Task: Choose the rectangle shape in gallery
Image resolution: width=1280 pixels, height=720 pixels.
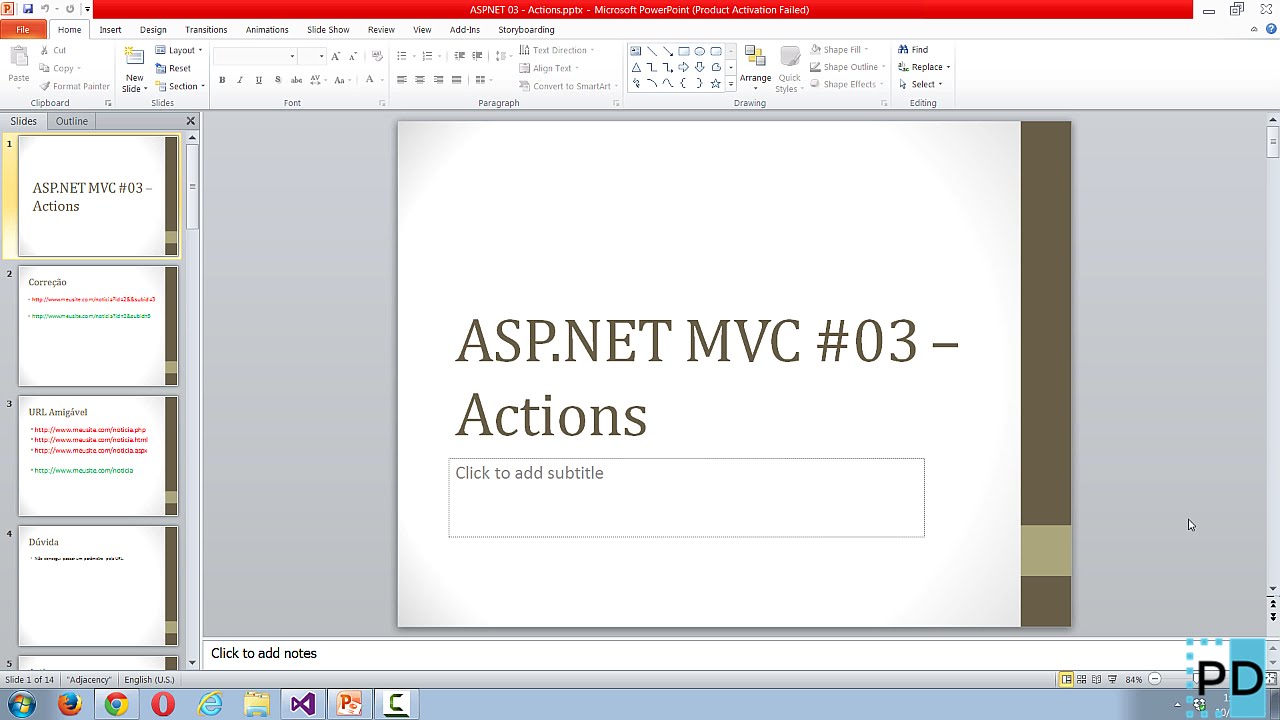Action: [x=684, y=51]
